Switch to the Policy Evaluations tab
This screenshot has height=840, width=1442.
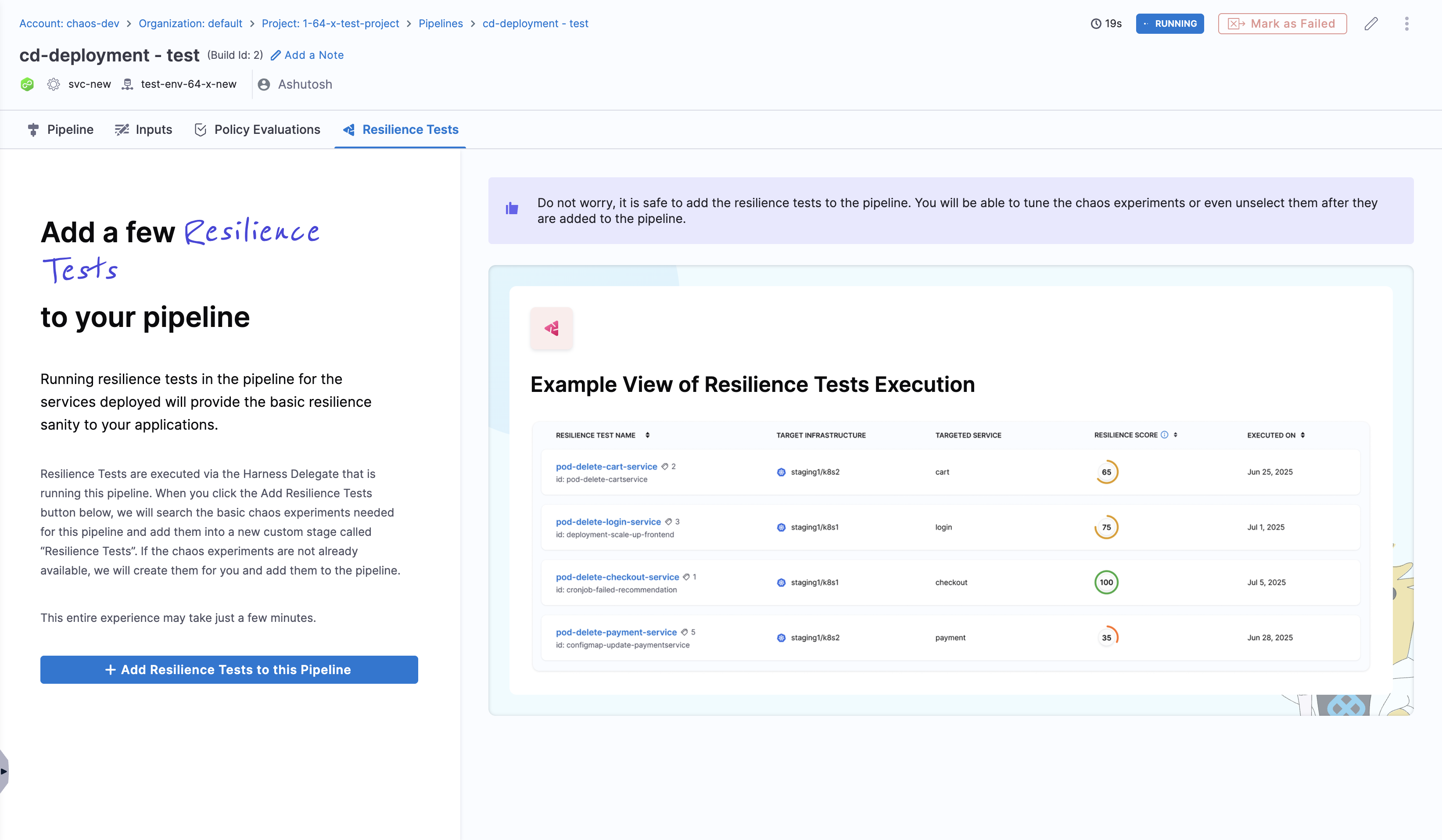pyautogui.click(x=267, y=129)
